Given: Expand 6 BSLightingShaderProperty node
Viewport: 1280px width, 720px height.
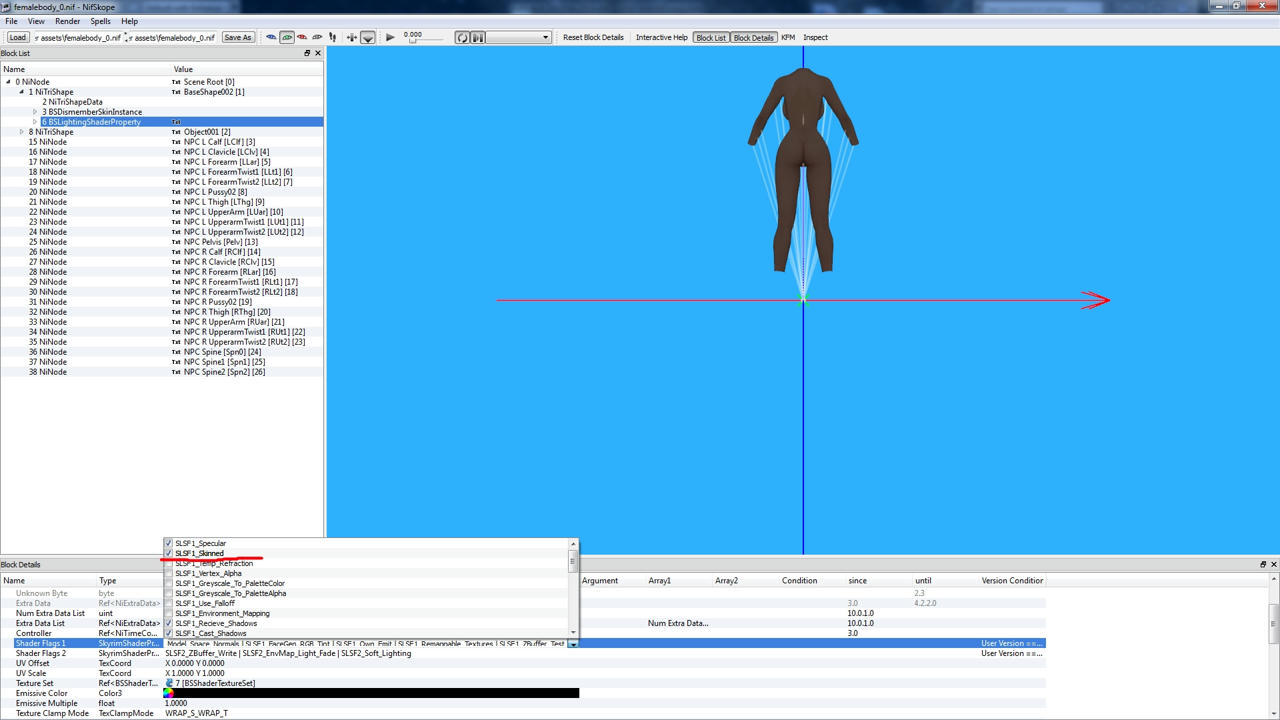Looking at the screenshot, I should tap(35, 122).
